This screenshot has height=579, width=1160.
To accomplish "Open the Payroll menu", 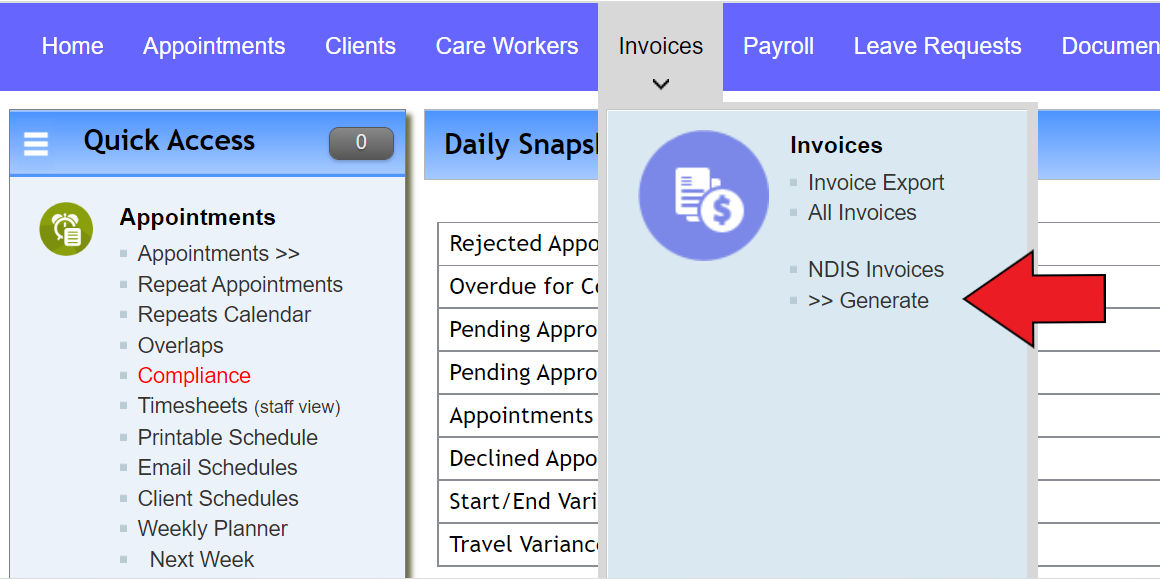I will tap(778, 45).
